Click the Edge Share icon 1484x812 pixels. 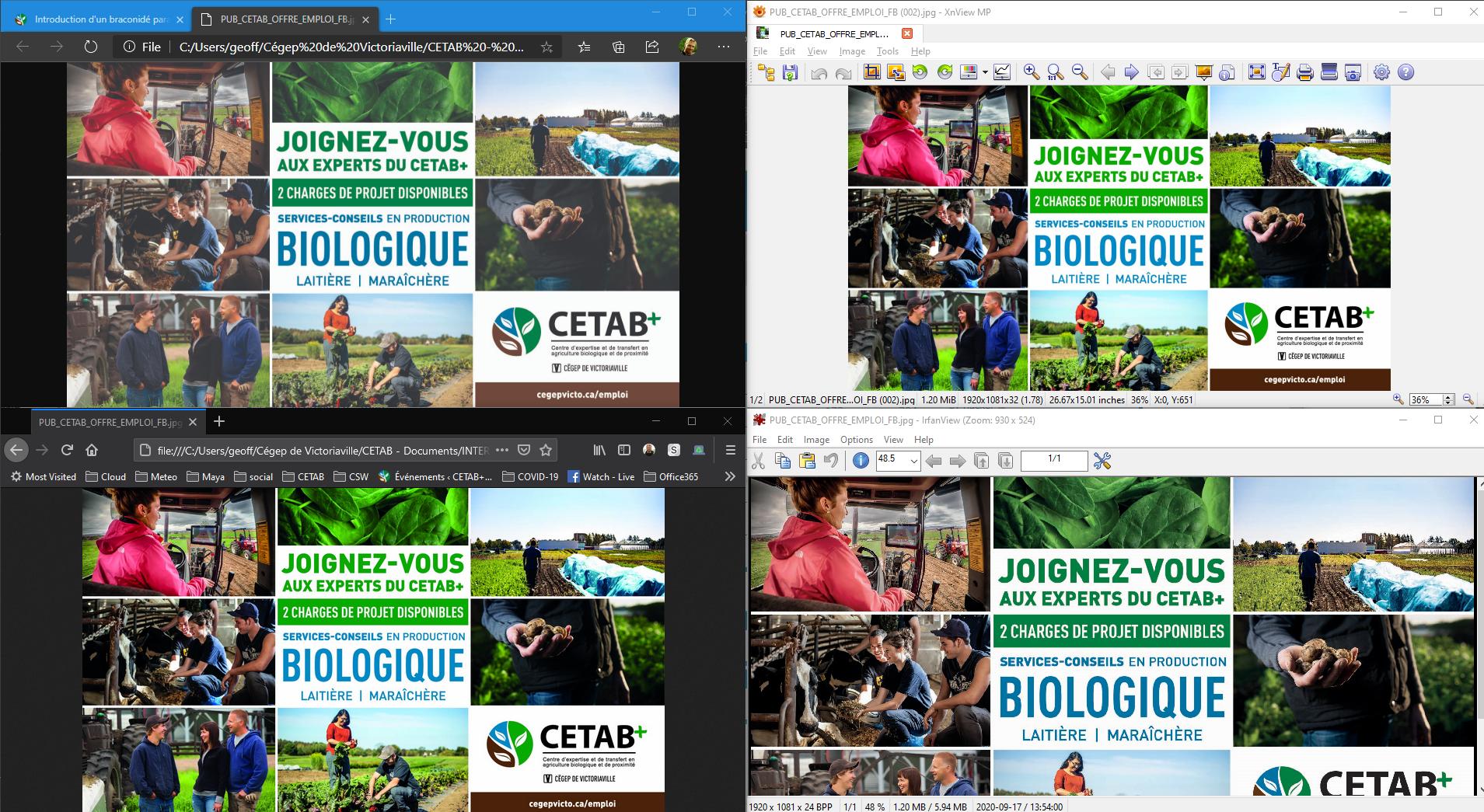click(x=652, y=47)
